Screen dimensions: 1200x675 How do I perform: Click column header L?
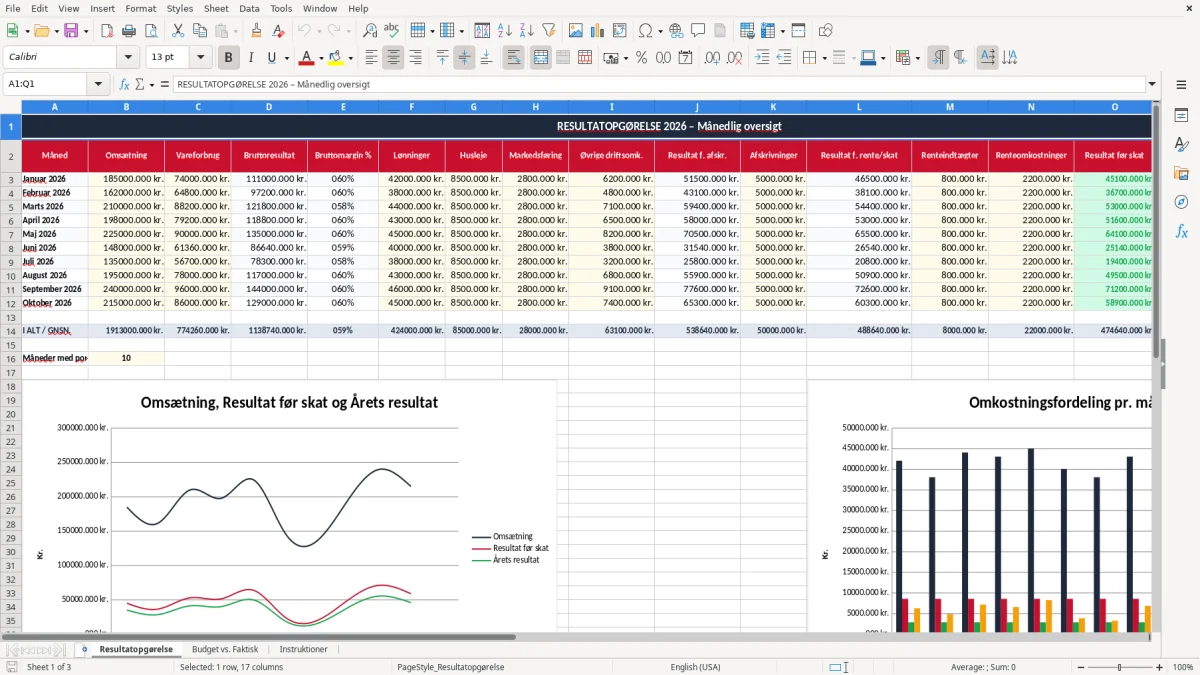coord(859,106)
